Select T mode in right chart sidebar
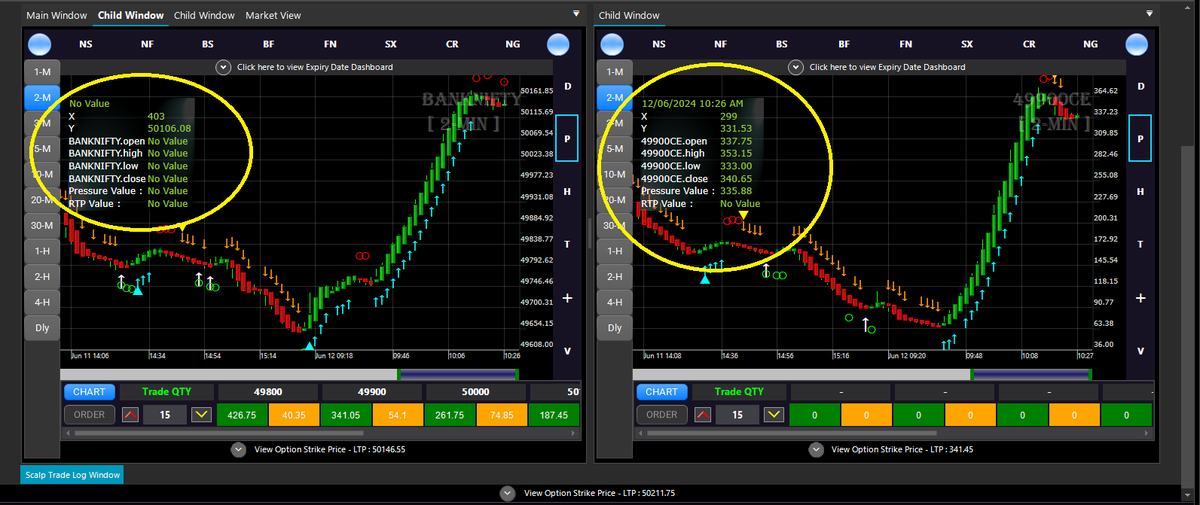The width and height of the screenshot is (1200, 505). pos(1140,244)
